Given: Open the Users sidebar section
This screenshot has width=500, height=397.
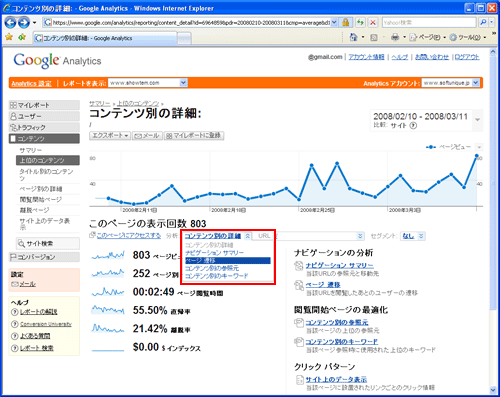Looking at the screenshot, I should (x=44, y=116).
